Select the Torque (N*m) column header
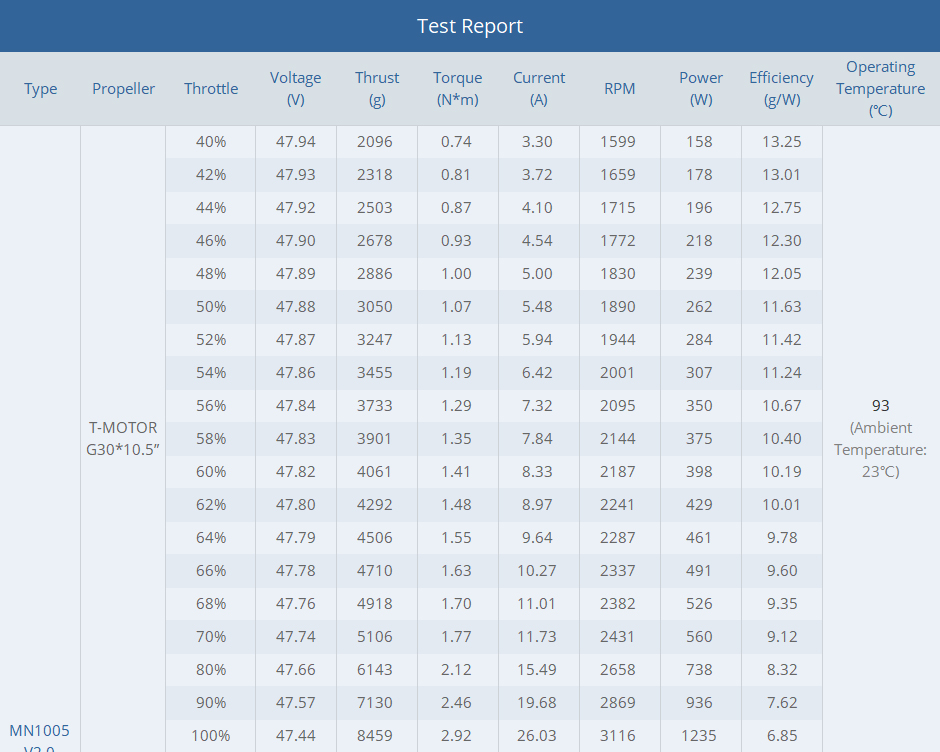Viewport: 940px width, 752px height. pyautogui.click(x=457, y=89)
